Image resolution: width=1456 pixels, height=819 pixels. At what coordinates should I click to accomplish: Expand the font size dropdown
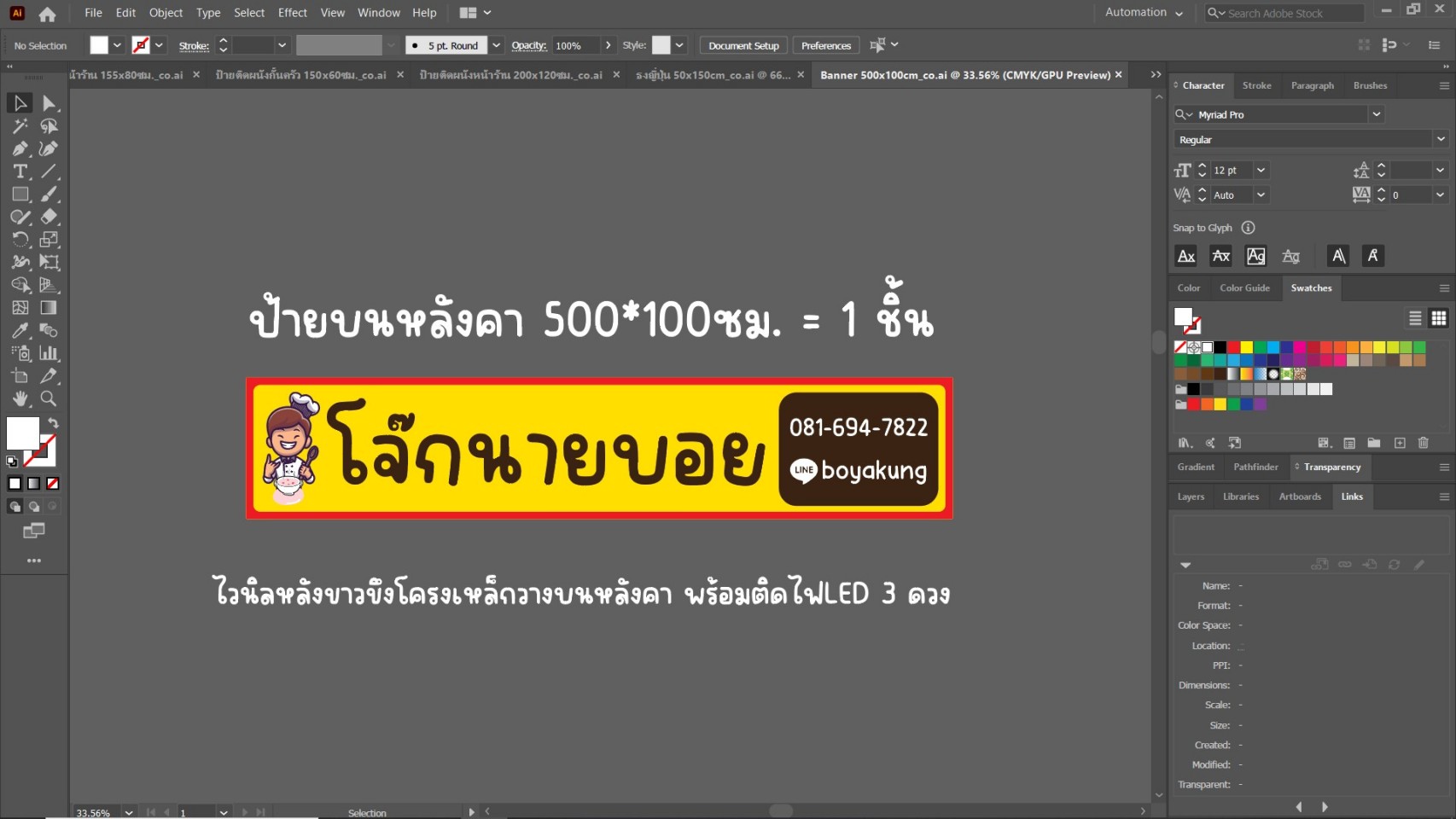1261,170
